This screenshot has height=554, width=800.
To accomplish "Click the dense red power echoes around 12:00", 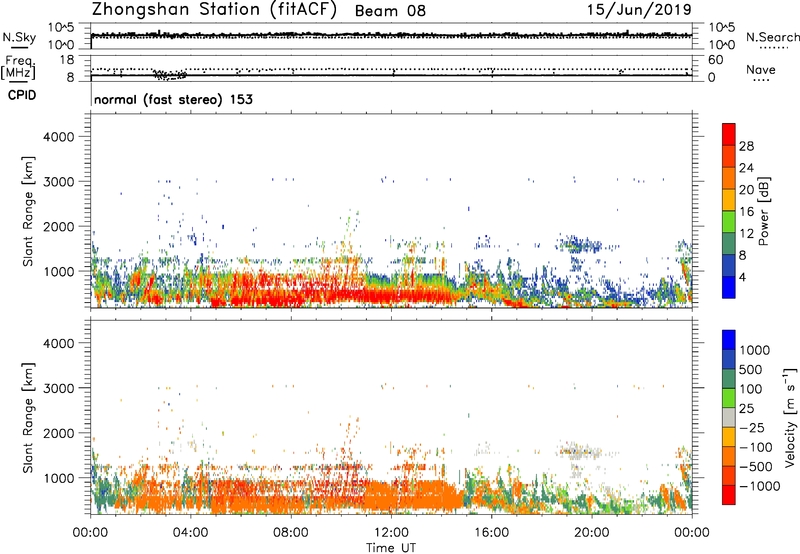I will coord(391,295).
